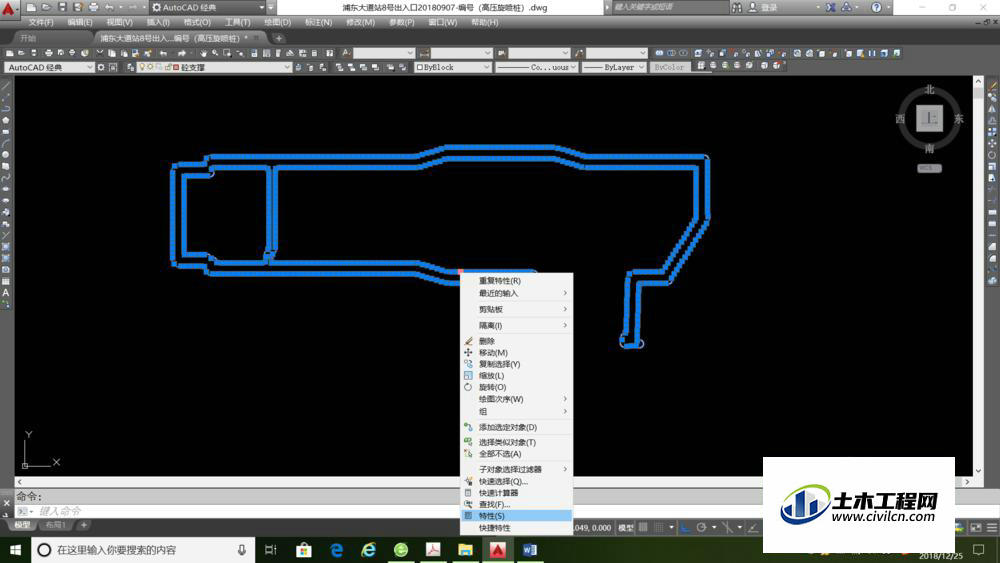Click Pan hand tool in standard toolbar
Viewport: 1000px width, 563px height.
[x=203, y=53]
